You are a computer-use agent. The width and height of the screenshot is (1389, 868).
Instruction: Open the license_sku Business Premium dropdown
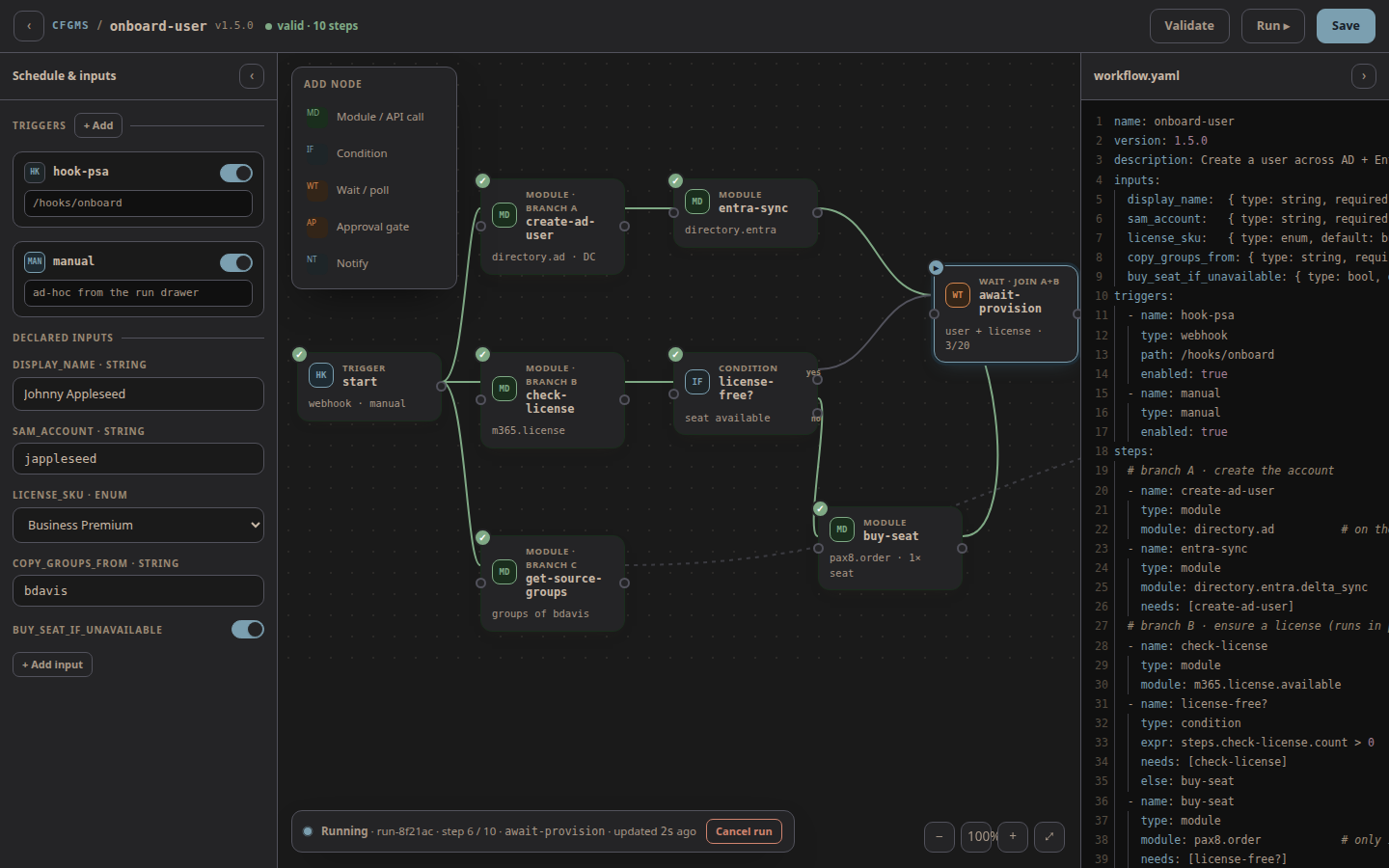[138, 526]
